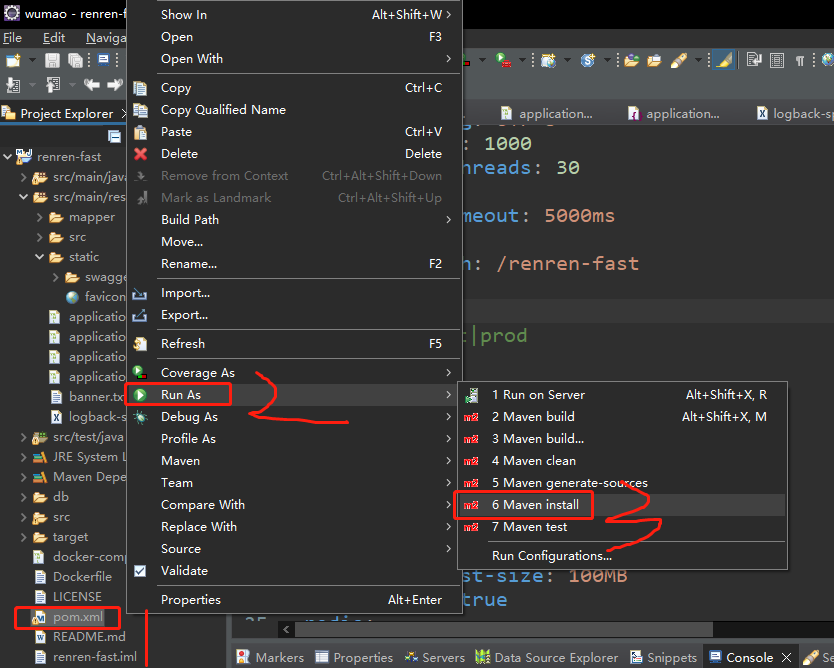Switch to the Markers tab
The image size is (834, 668).
[270, 658]
